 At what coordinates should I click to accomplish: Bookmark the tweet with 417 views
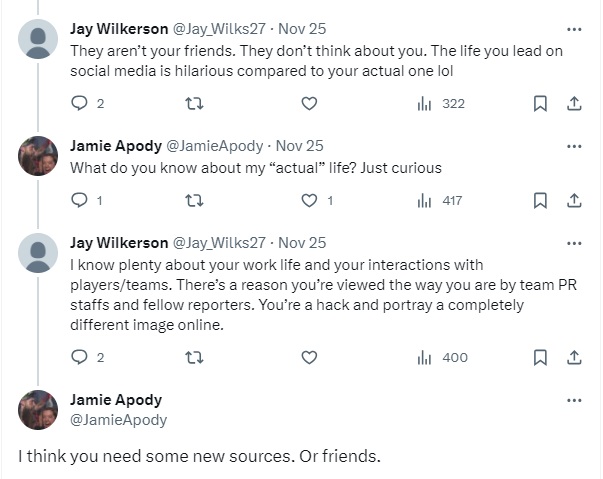pos(540,200)
